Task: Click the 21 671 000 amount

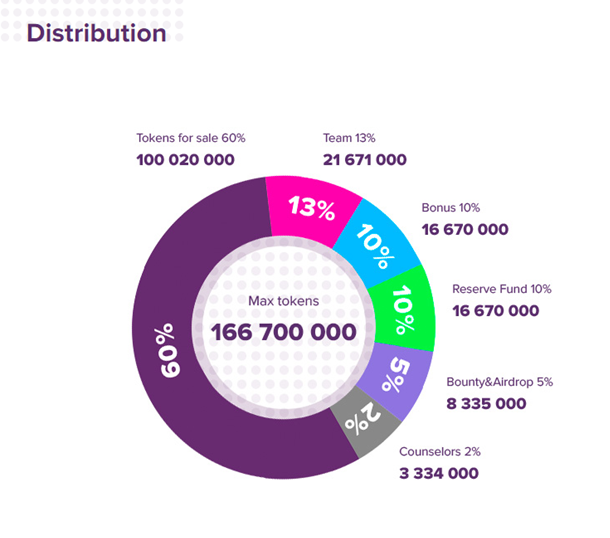Action: tap(365, 160)
